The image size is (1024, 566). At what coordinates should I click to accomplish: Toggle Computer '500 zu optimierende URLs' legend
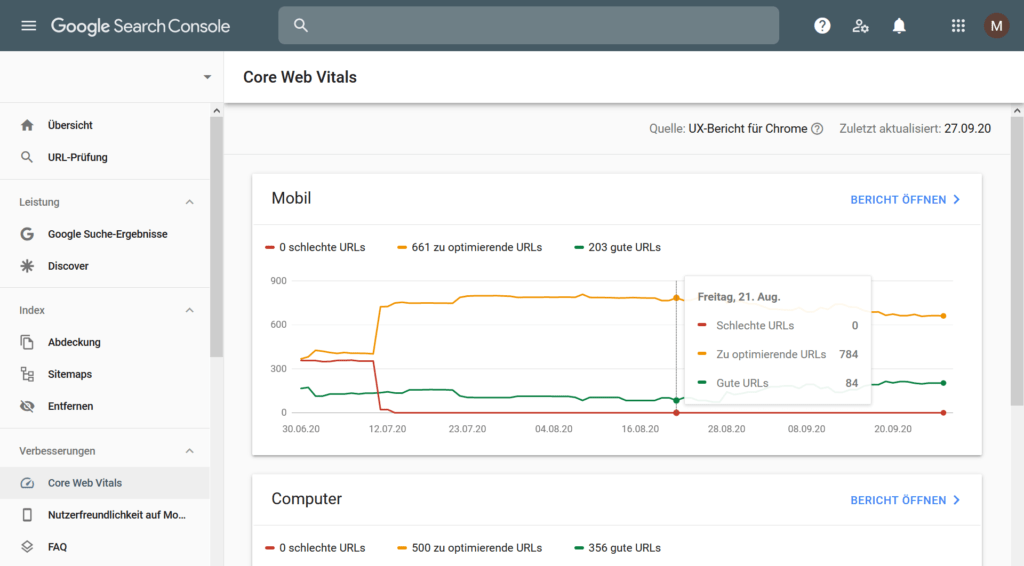(470, 548)
